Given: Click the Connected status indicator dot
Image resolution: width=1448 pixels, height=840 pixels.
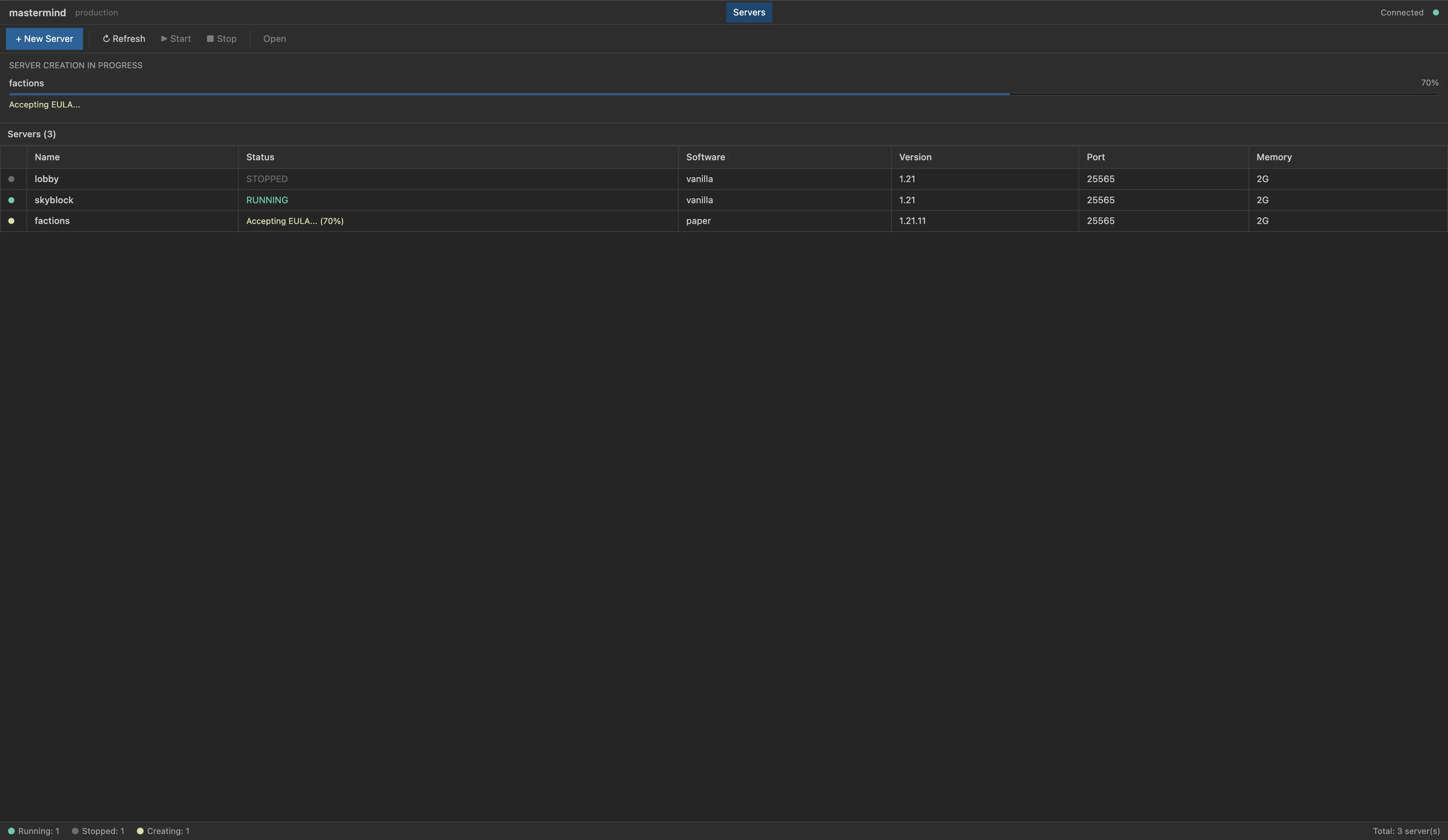Looking at the screenshot, I should point(1435,13).
